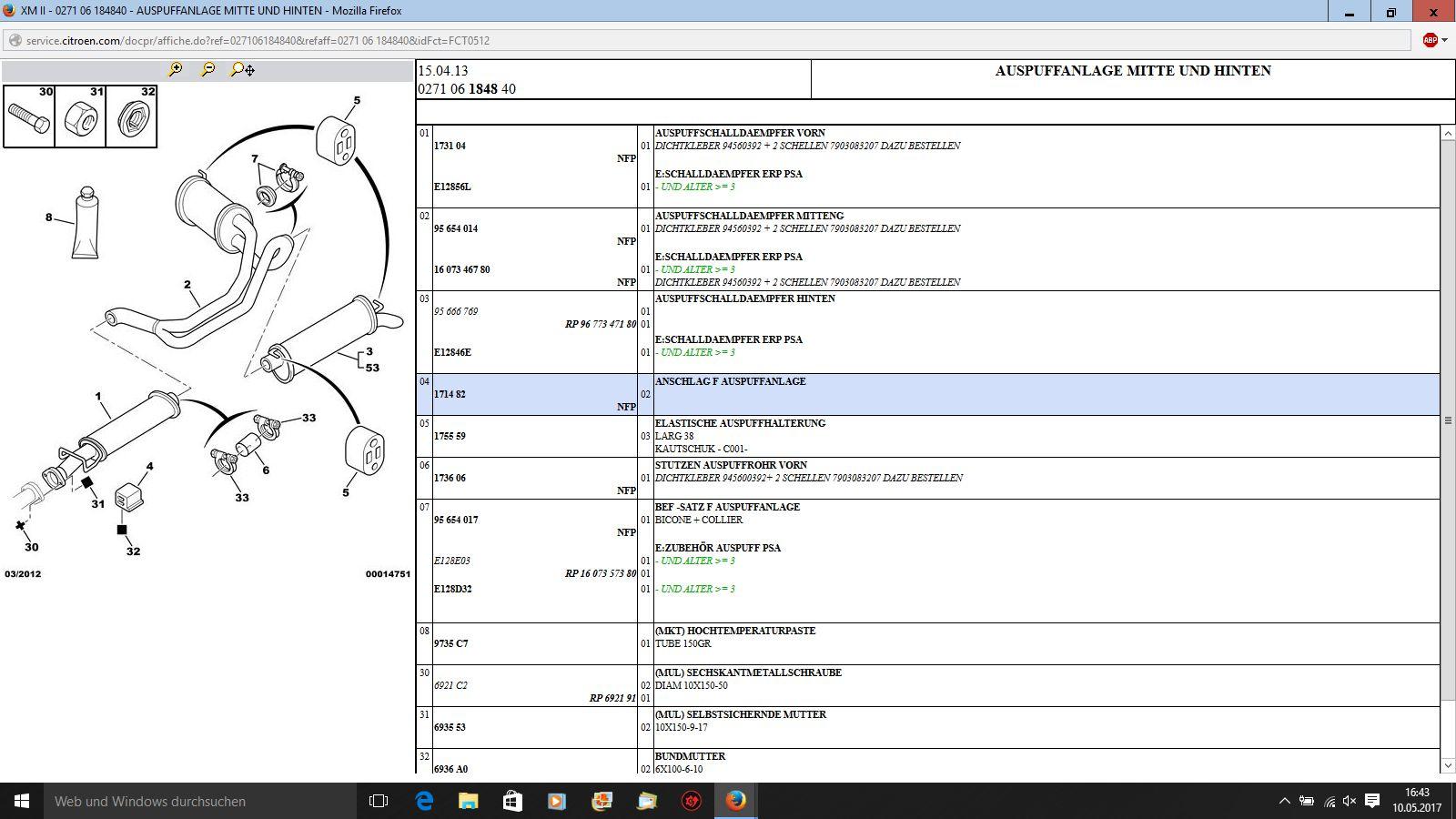Viewport: 1456px width, 819px height.
Task: Click the STUTZEN AUSPUFFROHR VORN description
Action: pyautogui.click(x=731, y=465)
